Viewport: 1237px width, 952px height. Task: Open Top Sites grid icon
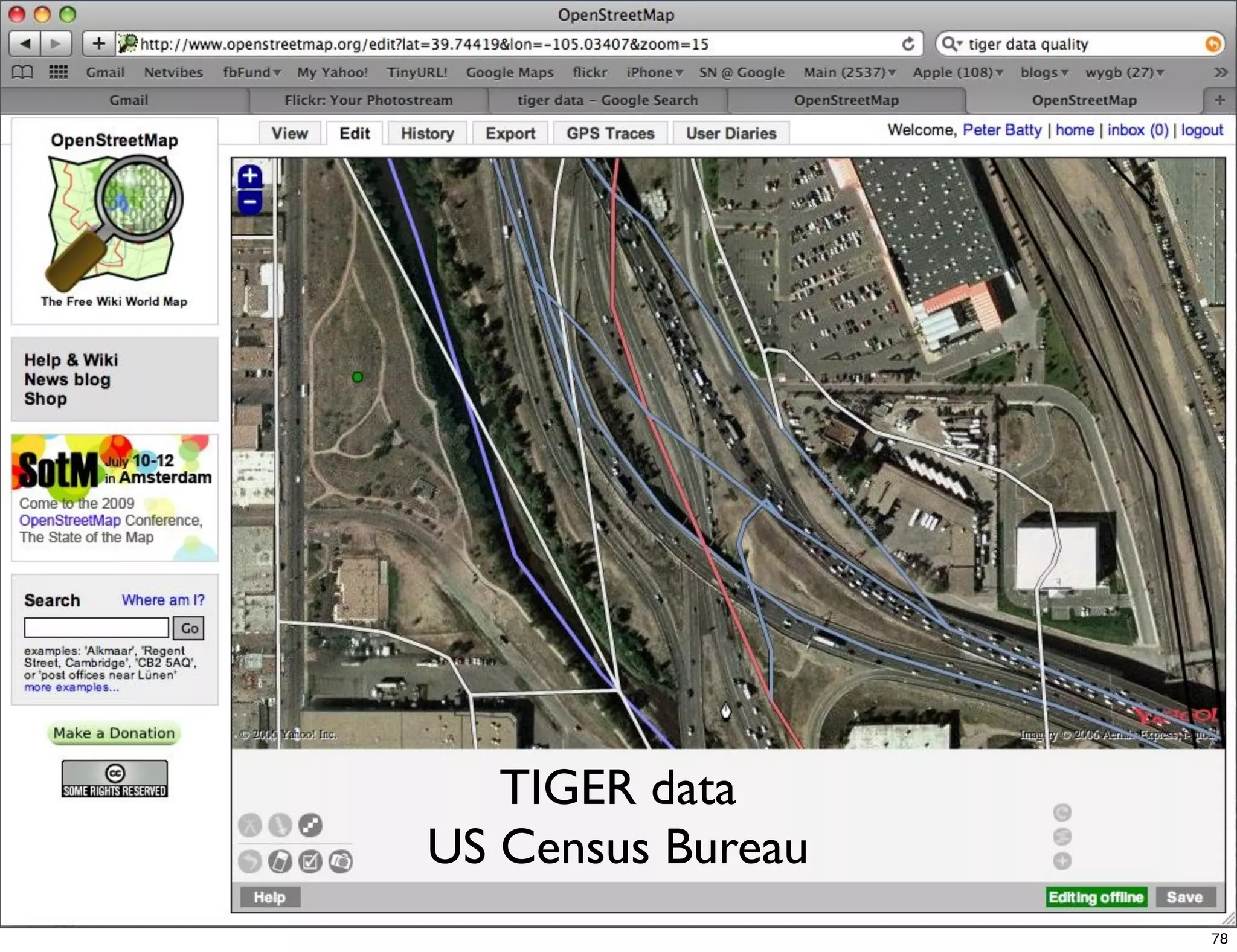(58, 72)
